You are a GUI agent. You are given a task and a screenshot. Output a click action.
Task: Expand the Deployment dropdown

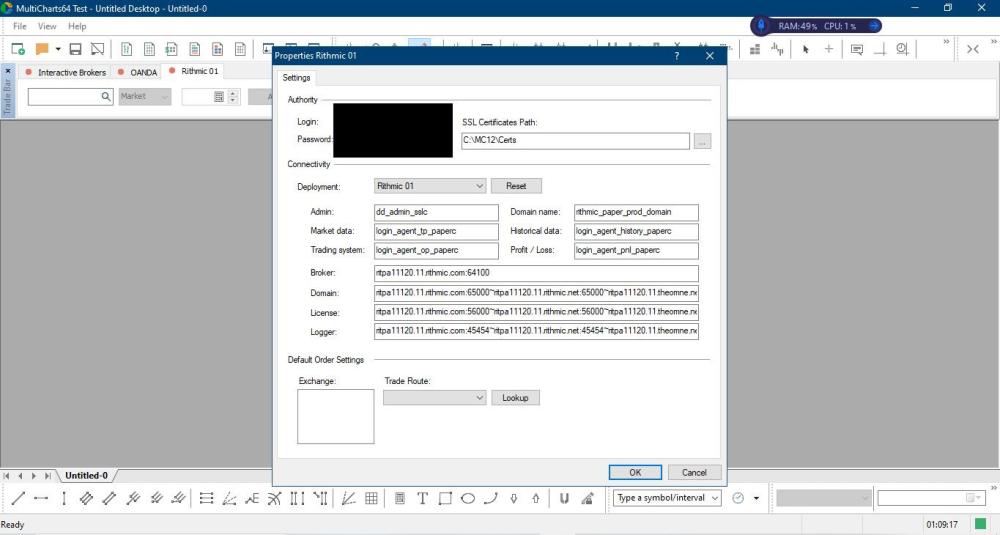pyautogui.click(x=480, y=186)
